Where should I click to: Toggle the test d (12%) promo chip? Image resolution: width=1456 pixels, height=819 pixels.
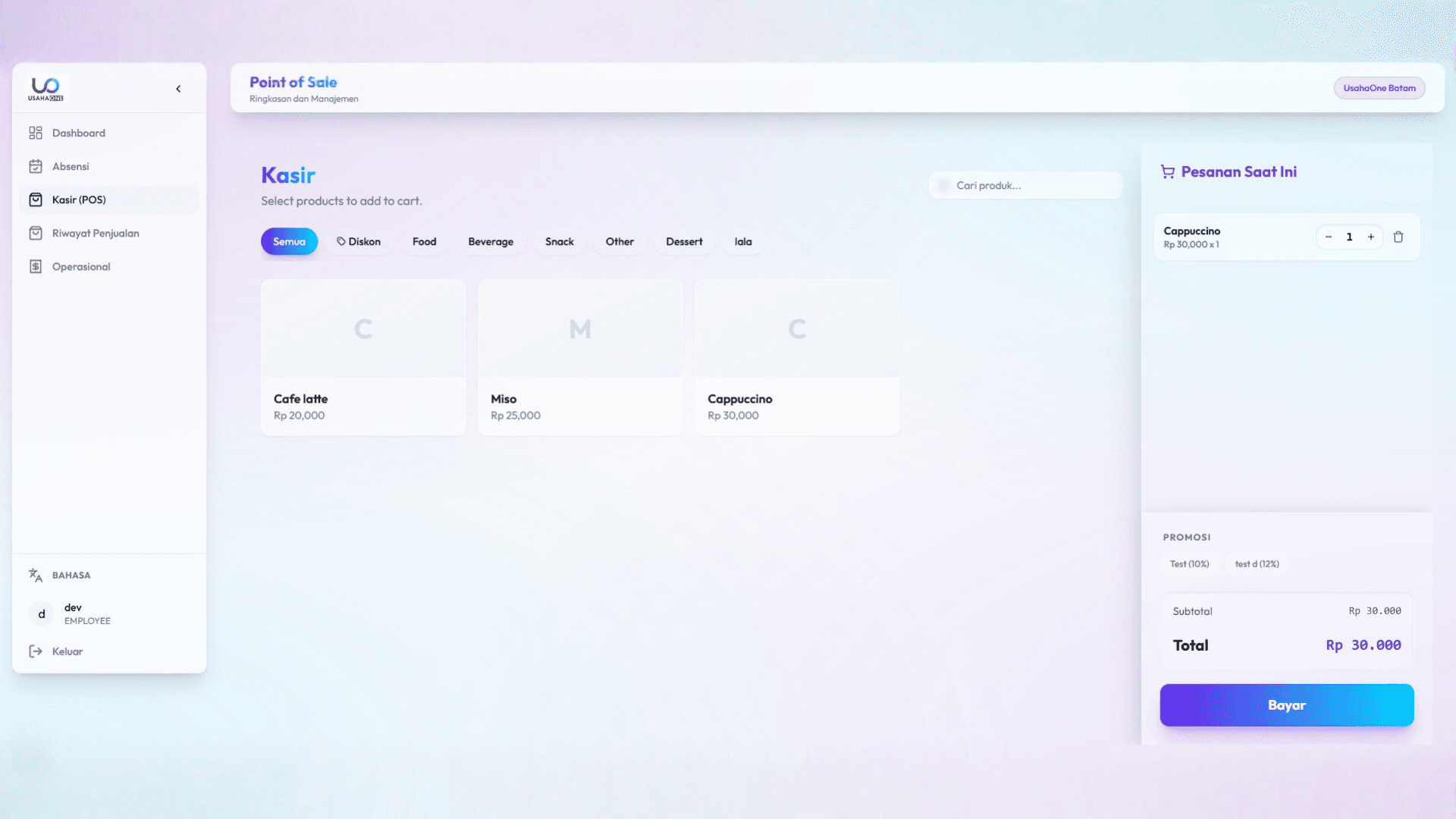pos(1257,563)
